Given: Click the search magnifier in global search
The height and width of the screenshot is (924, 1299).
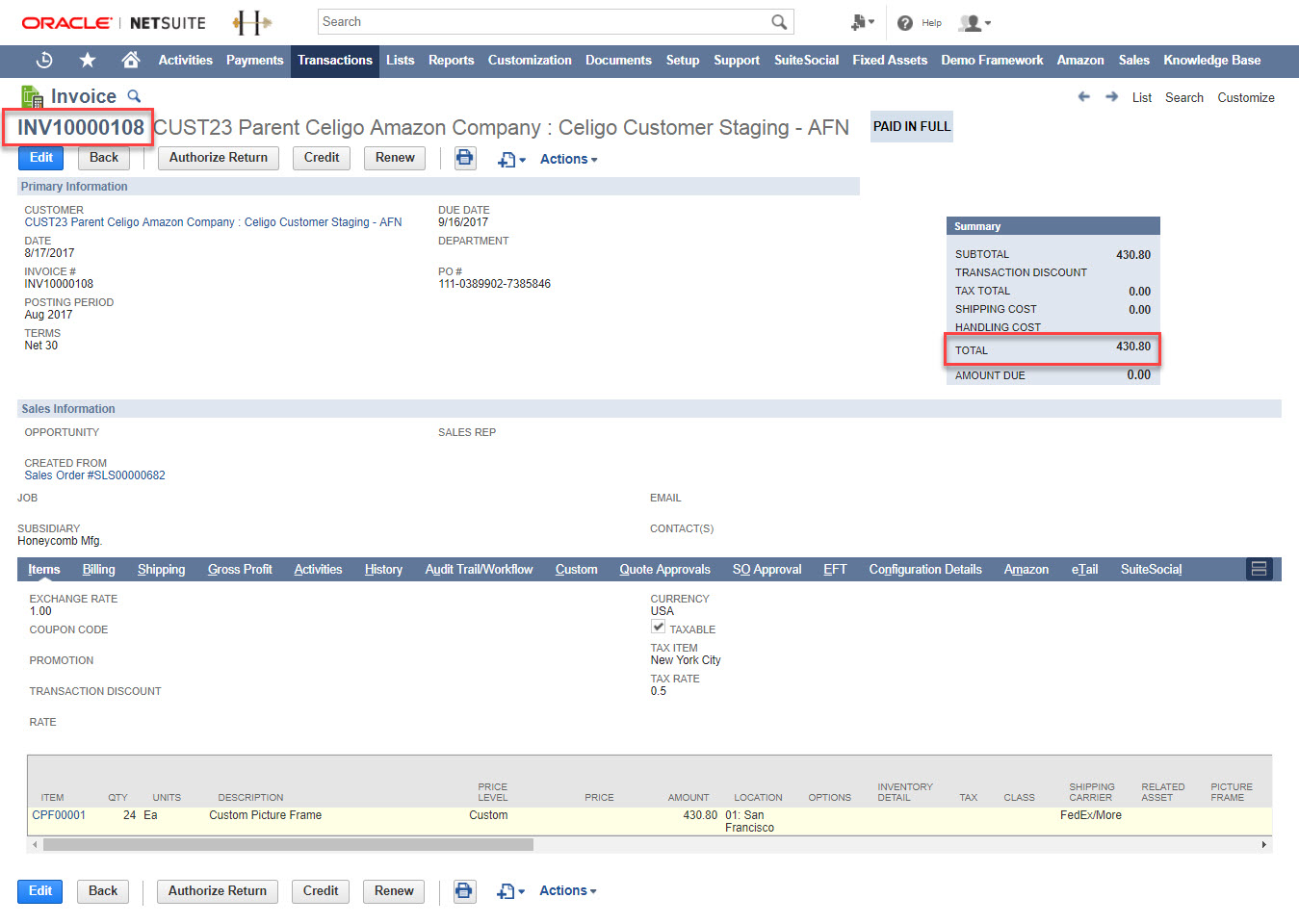Looking at the screenshot, I should click(x=779, y=21).
